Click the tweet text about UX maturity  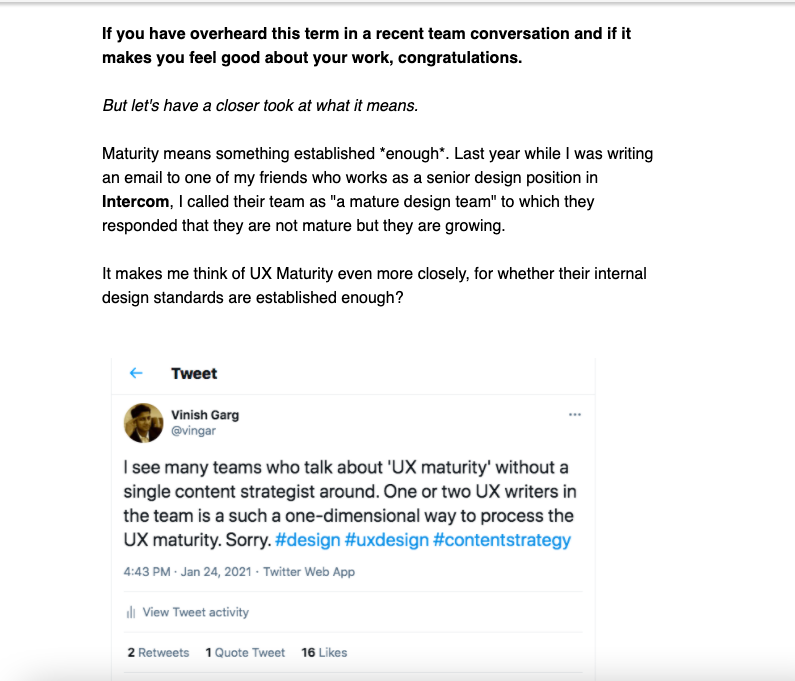pyautogui.click(x=350, y=503)
